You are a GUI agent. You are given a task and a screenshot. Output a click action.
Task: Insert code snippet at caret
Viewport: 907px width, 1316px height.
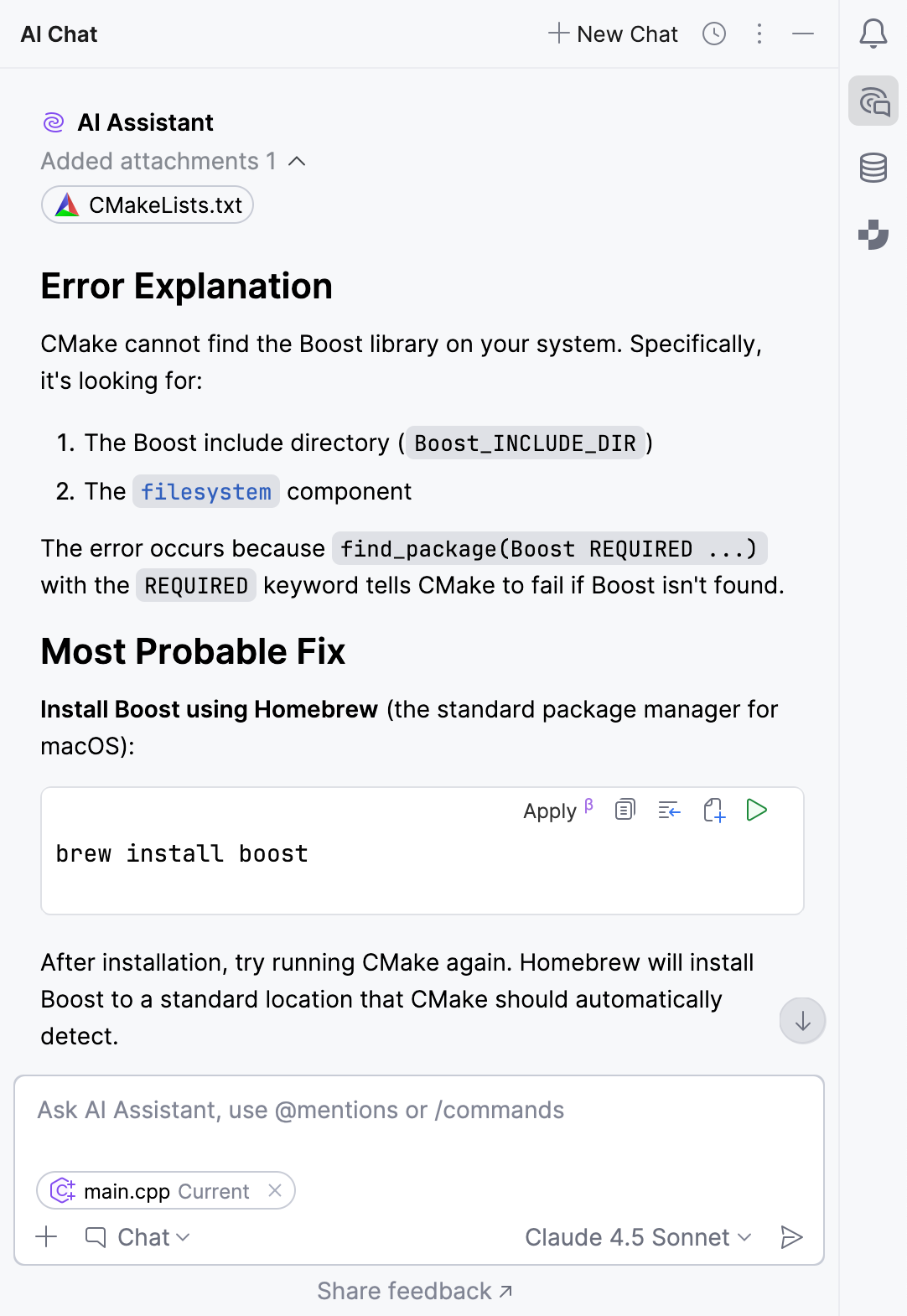click(x=669, y=810)
